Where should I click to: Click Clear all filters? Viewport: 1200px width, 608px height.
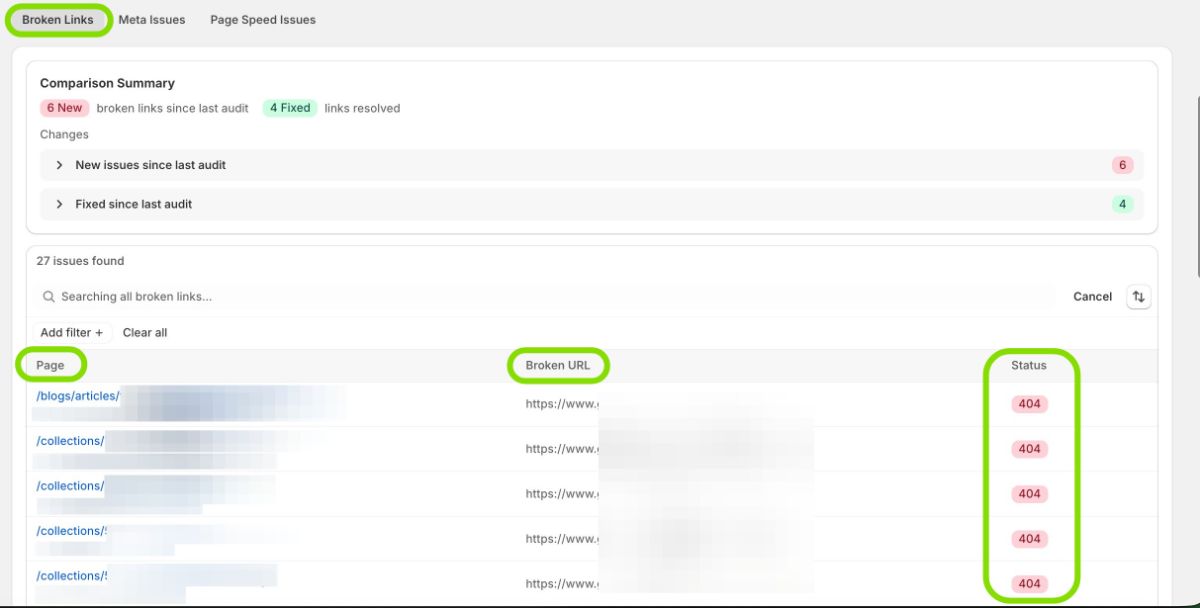(x=145, y=333)
